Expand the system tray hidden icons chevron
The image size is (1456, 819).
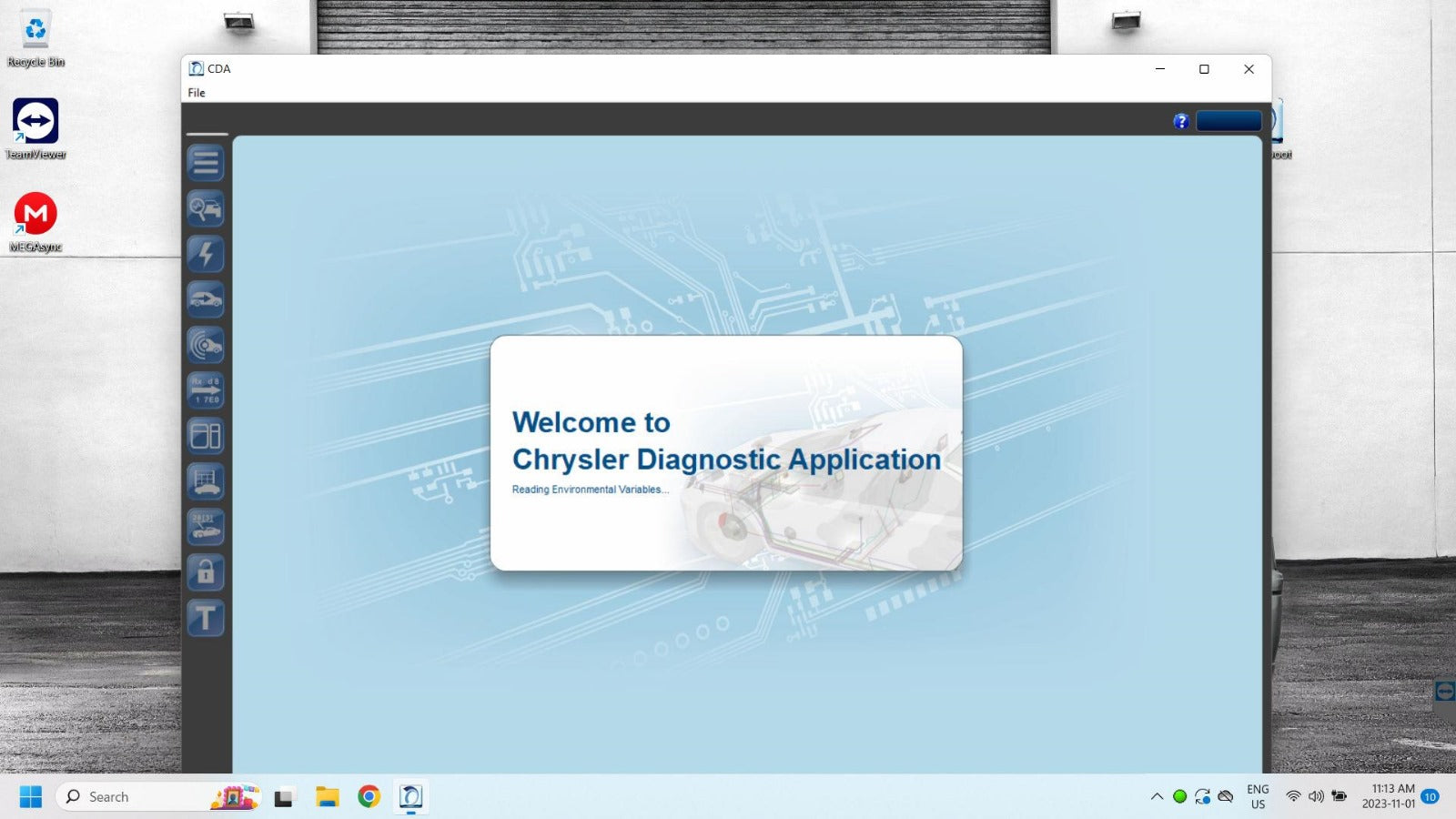click(1157, 796)
